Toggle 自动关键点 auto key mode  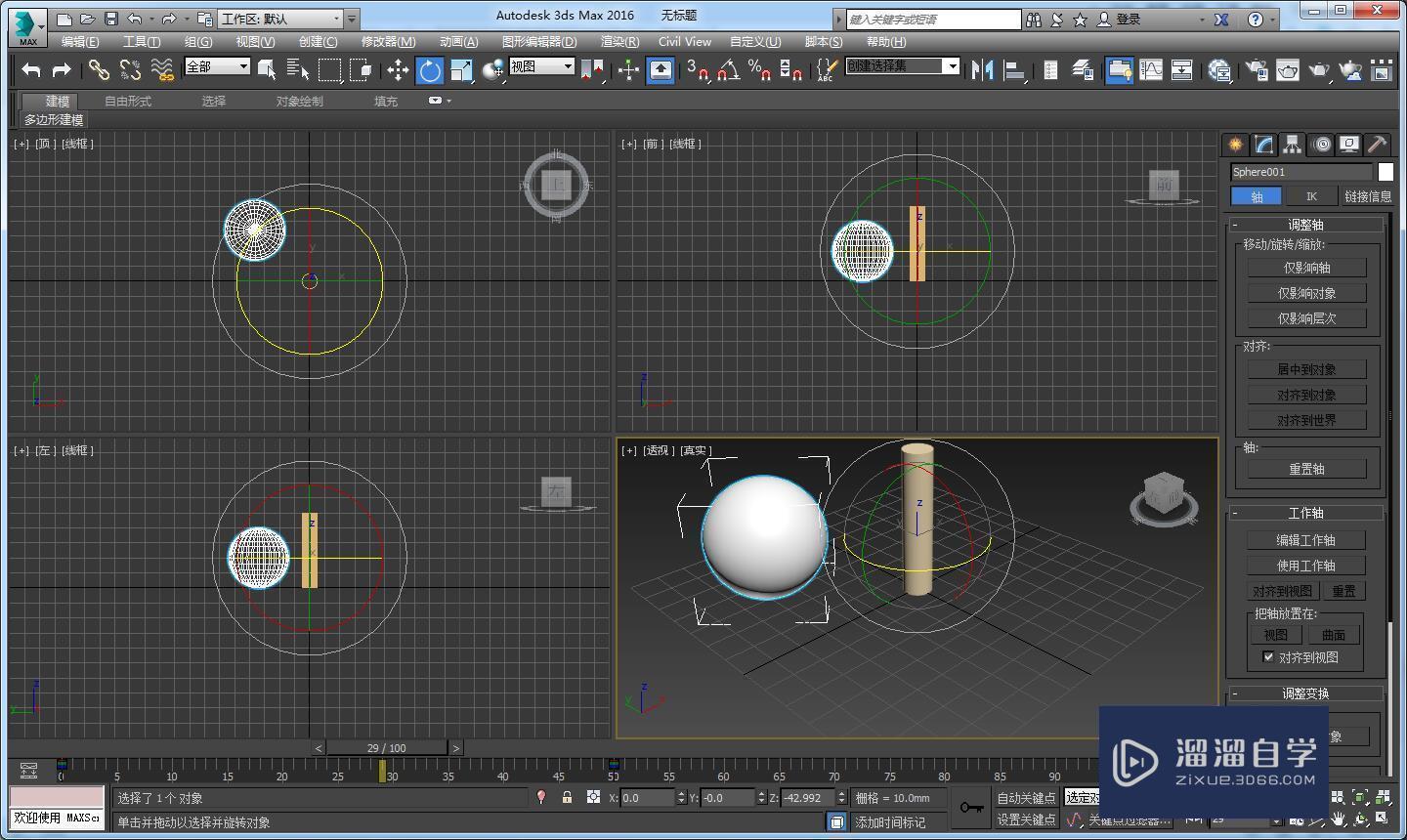coord(1026,798)
